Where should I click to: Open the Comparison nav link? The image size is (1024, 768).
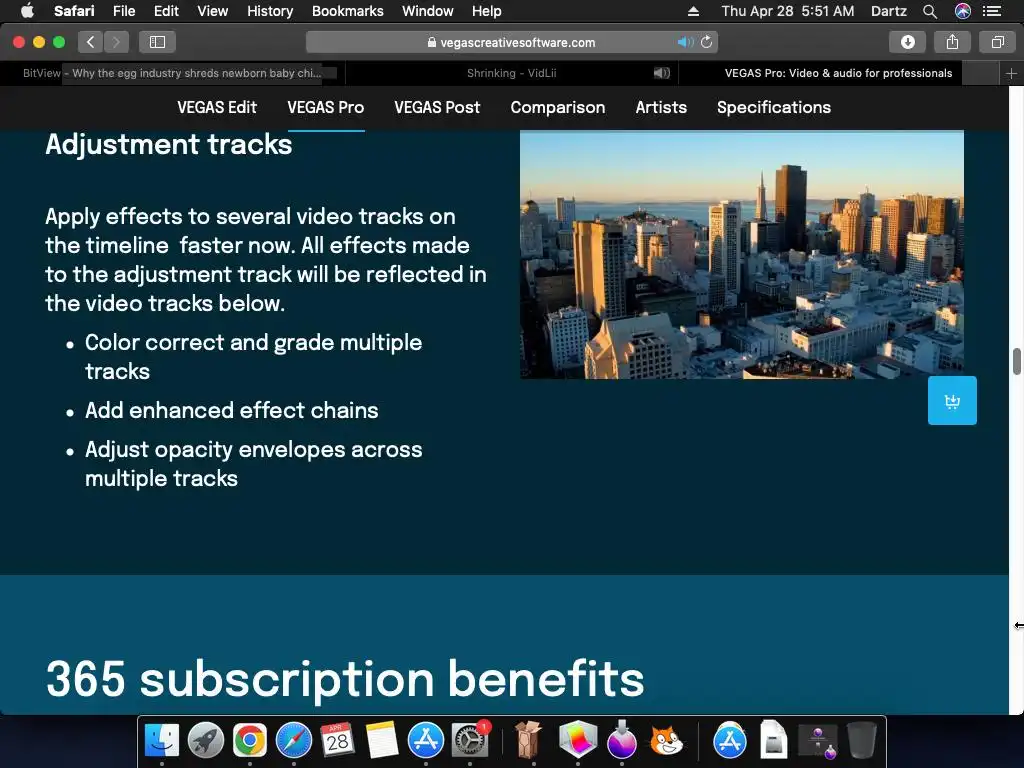point(558,108)
